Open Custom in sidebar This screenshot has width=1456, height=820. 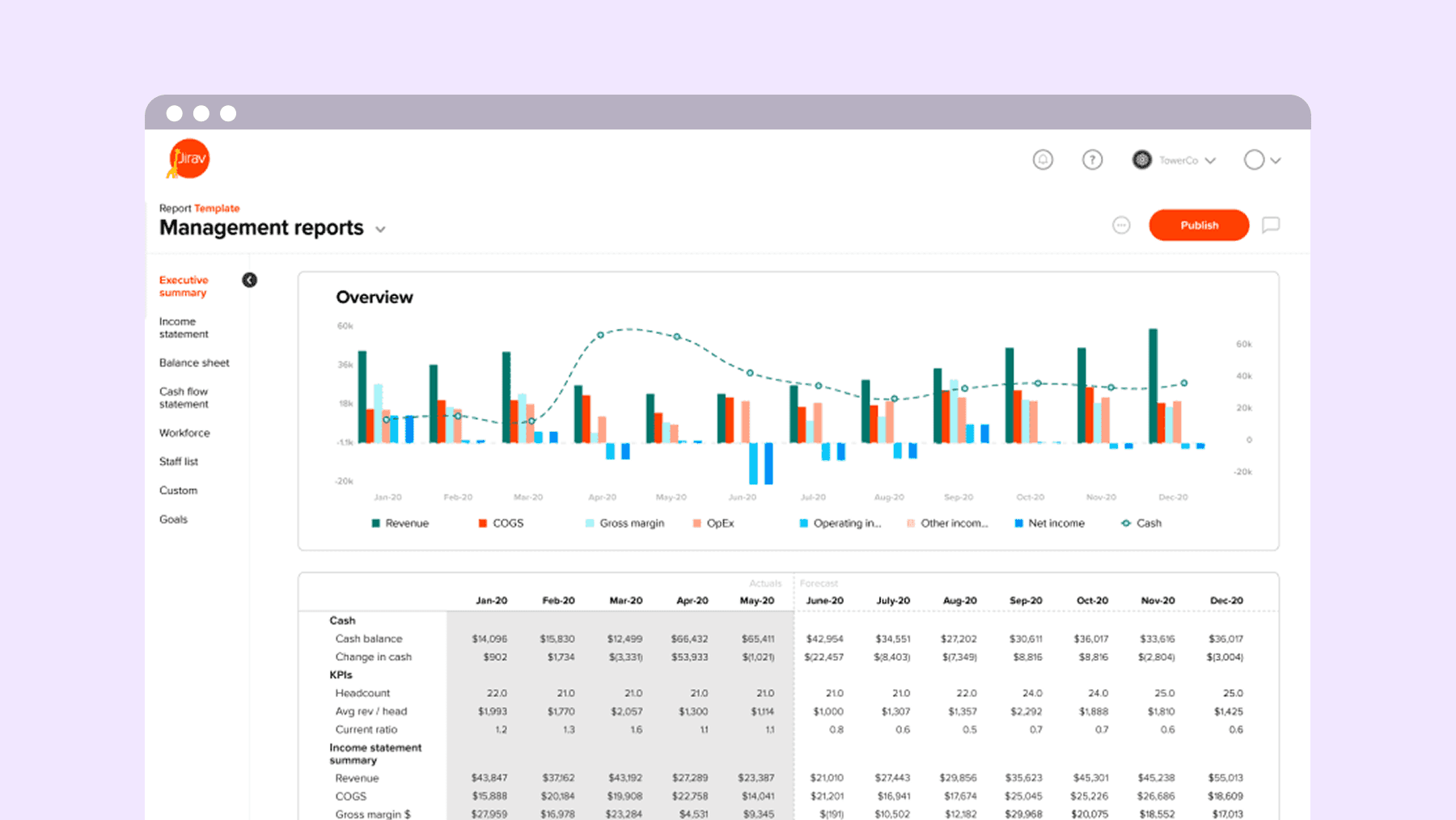coord(178,491)
